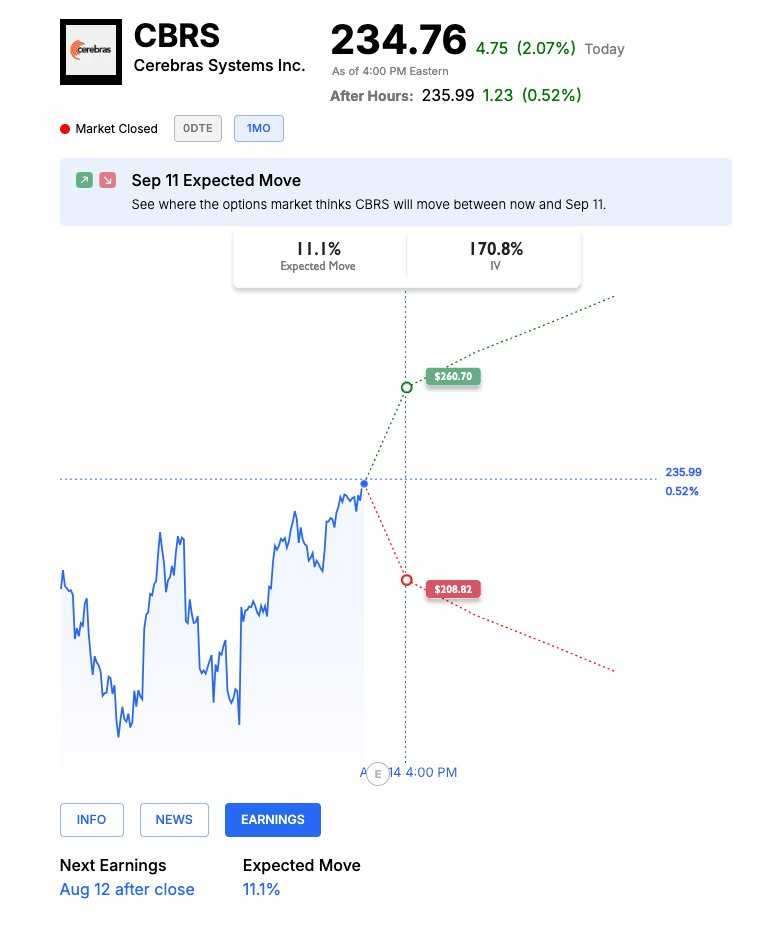Image resolution: width=759 pixels, height=927 pixels.
Task: Click the Sep 11 Expected Move banner
Action: (x=396, y=192)
